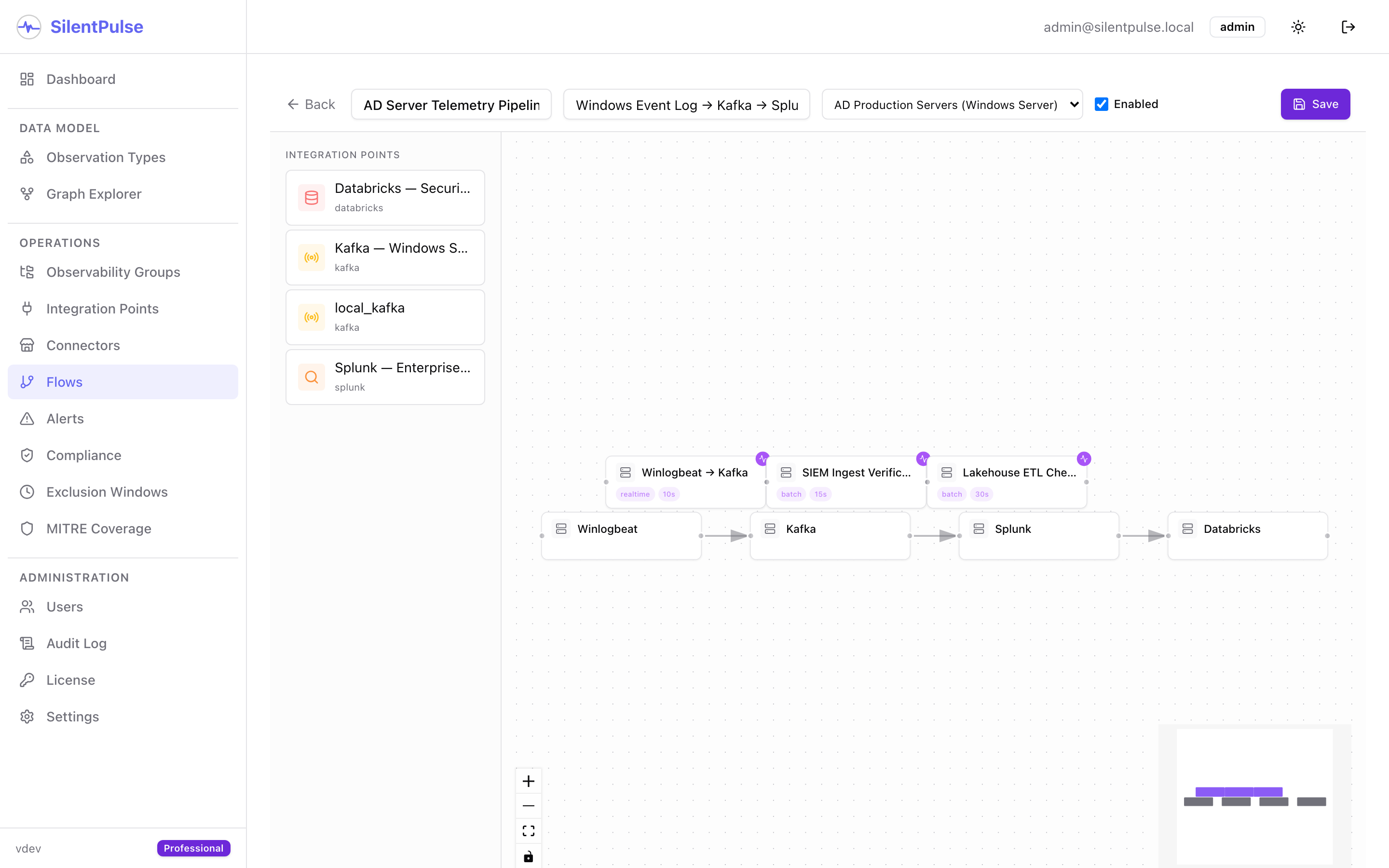The height and width of the screenshot is (868, 1389).
Task: Click the Kafka — Windows broadcast icon
Action: coord(311,257)
